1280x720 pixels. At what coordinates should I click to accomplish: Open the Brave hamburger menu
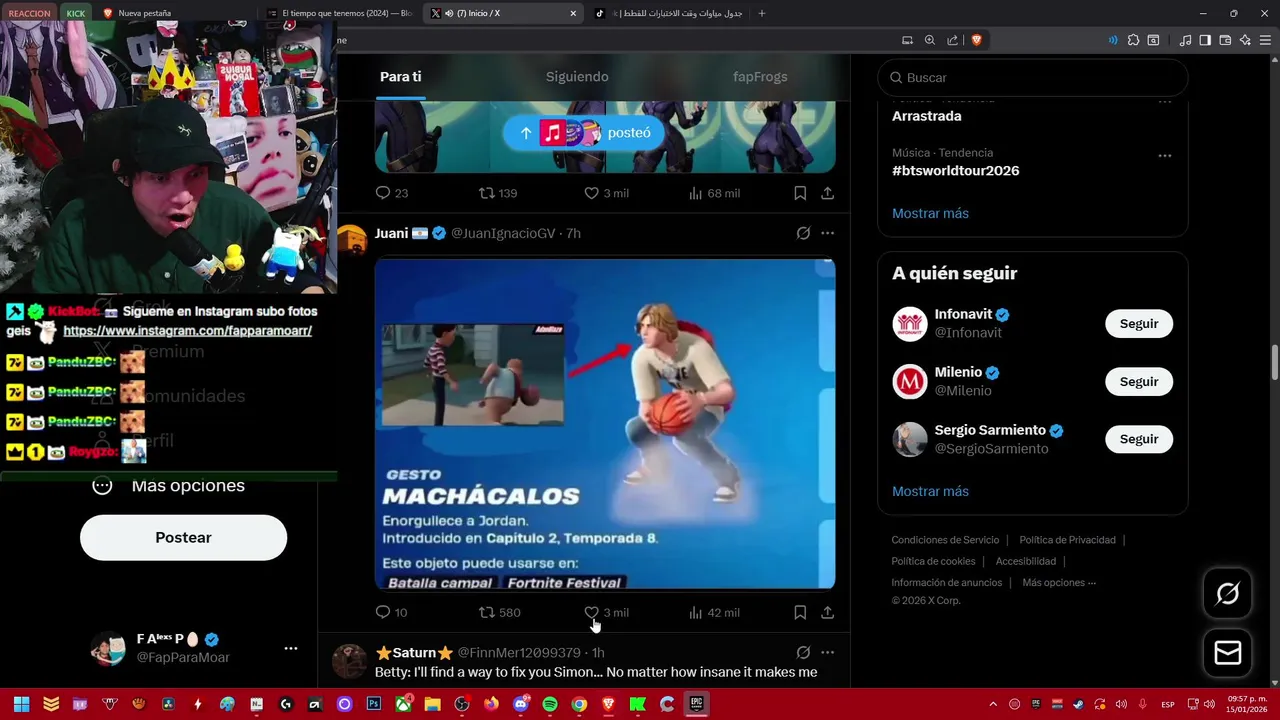(x=1265, y=40)
